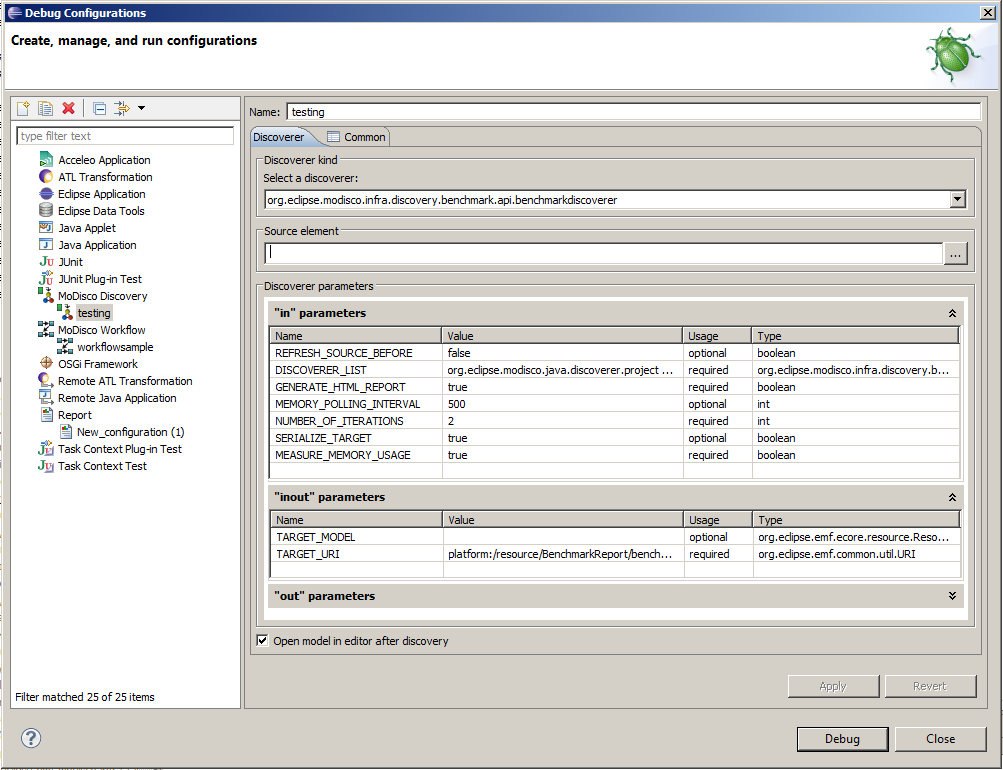Screen dimensions: 1003x770
Task: Click the Eclipse Data Tools icon
Action: coord(46,210)
